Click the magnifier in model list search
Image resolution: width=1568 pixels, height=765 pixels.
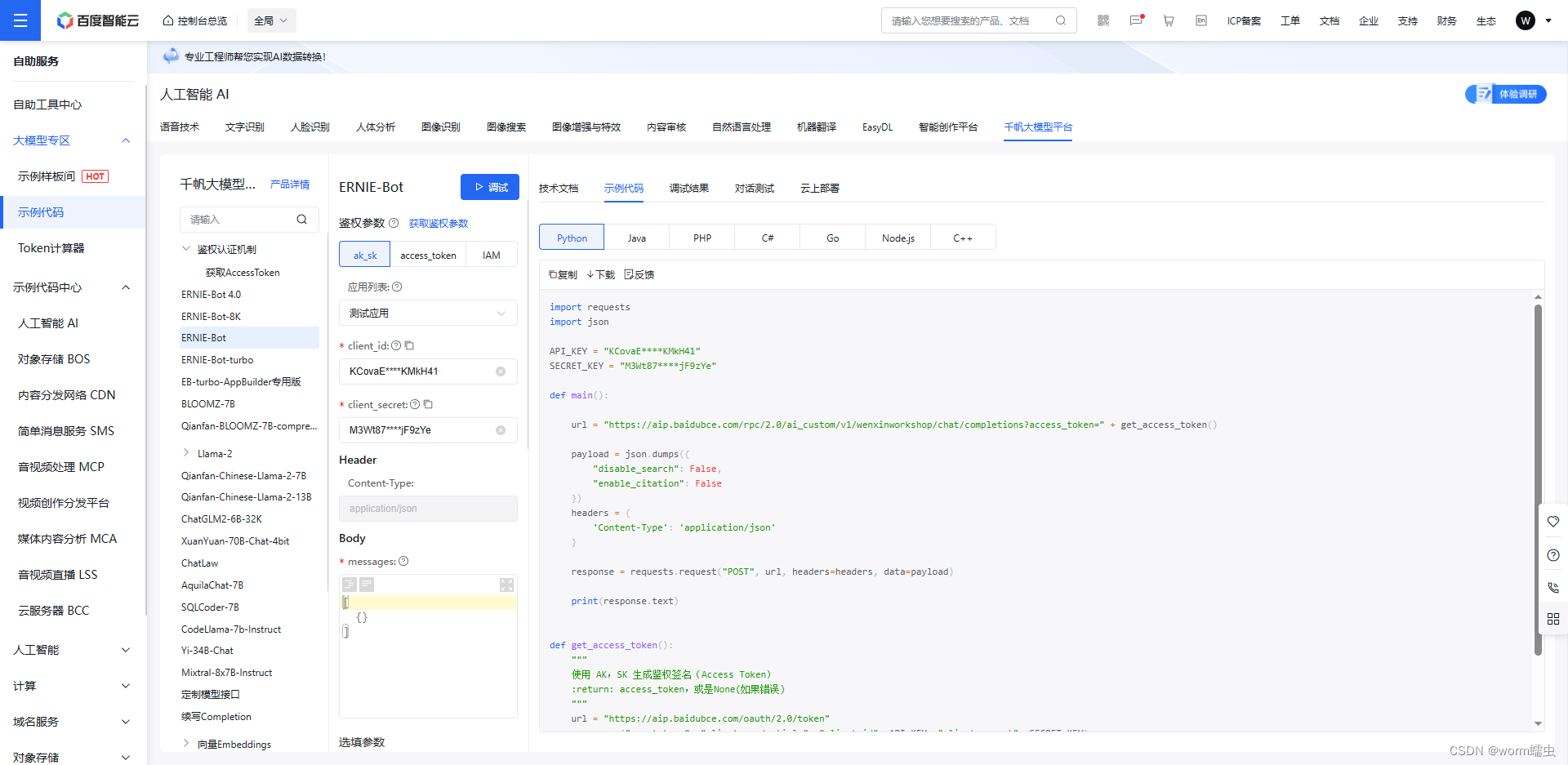click(302, 219)
